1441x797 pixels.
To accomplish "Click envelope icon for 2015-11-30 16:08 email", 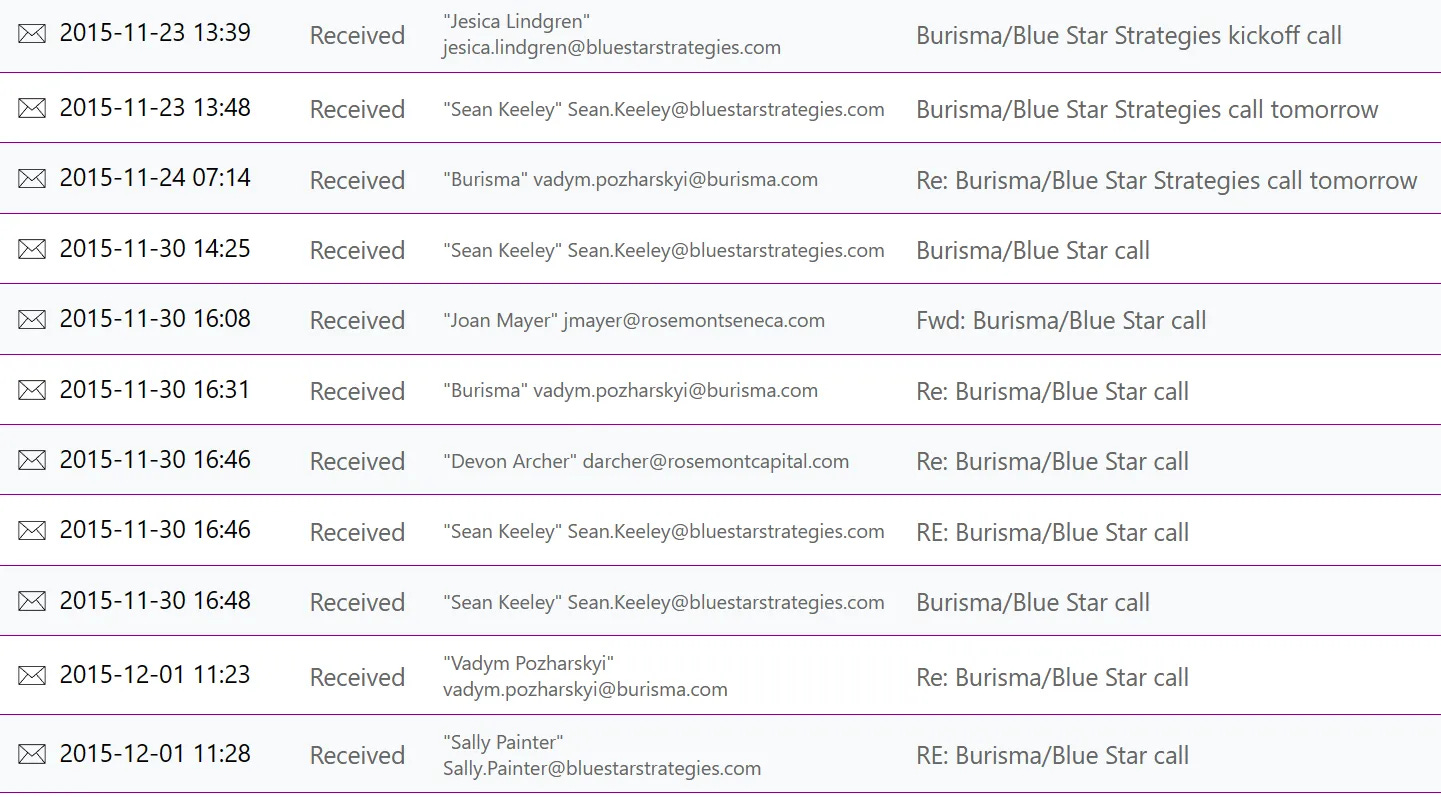I will (32, 320).
